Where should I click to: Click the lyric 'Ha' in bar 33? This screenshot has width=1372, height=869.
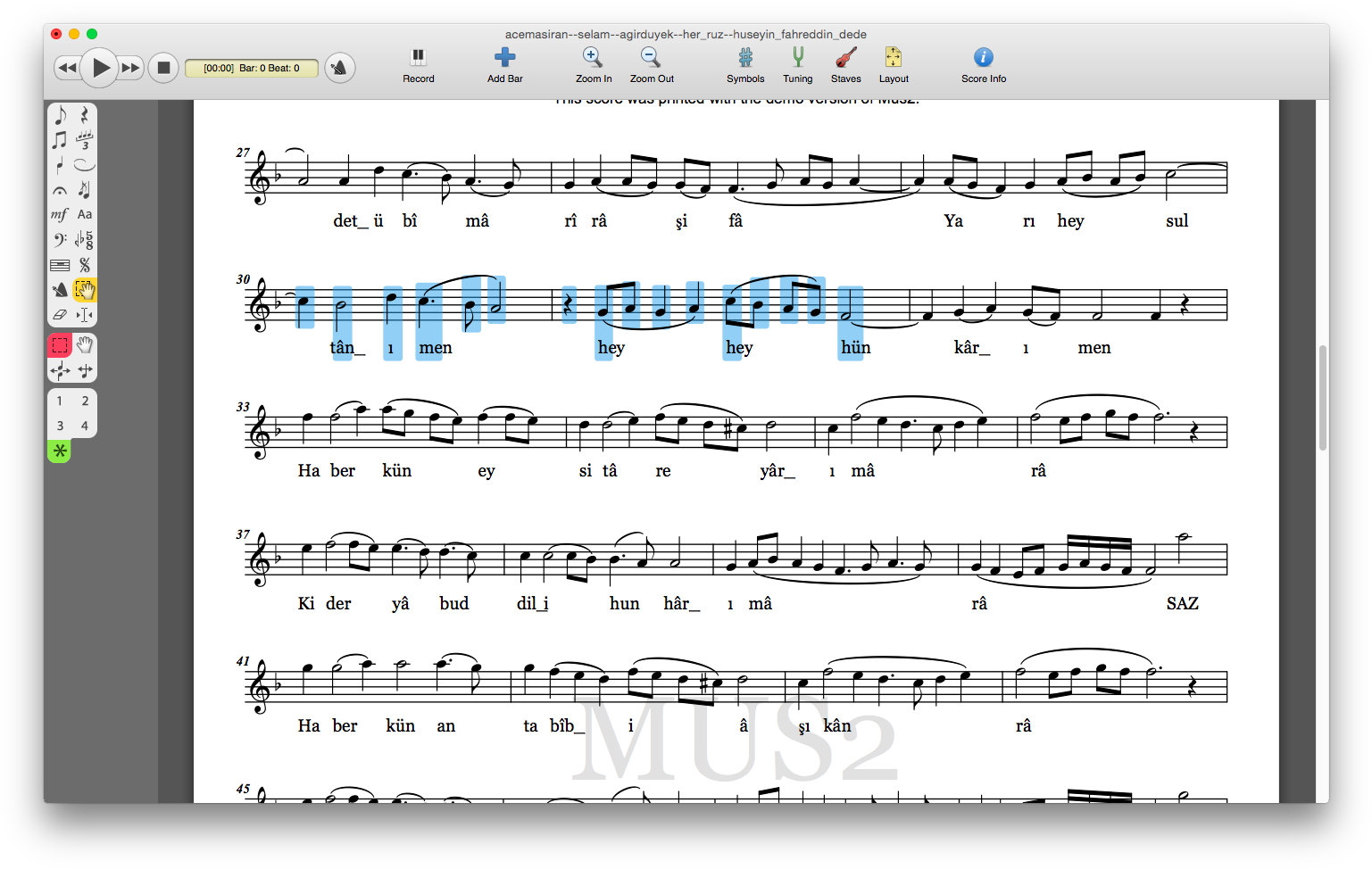pos(309,471)
